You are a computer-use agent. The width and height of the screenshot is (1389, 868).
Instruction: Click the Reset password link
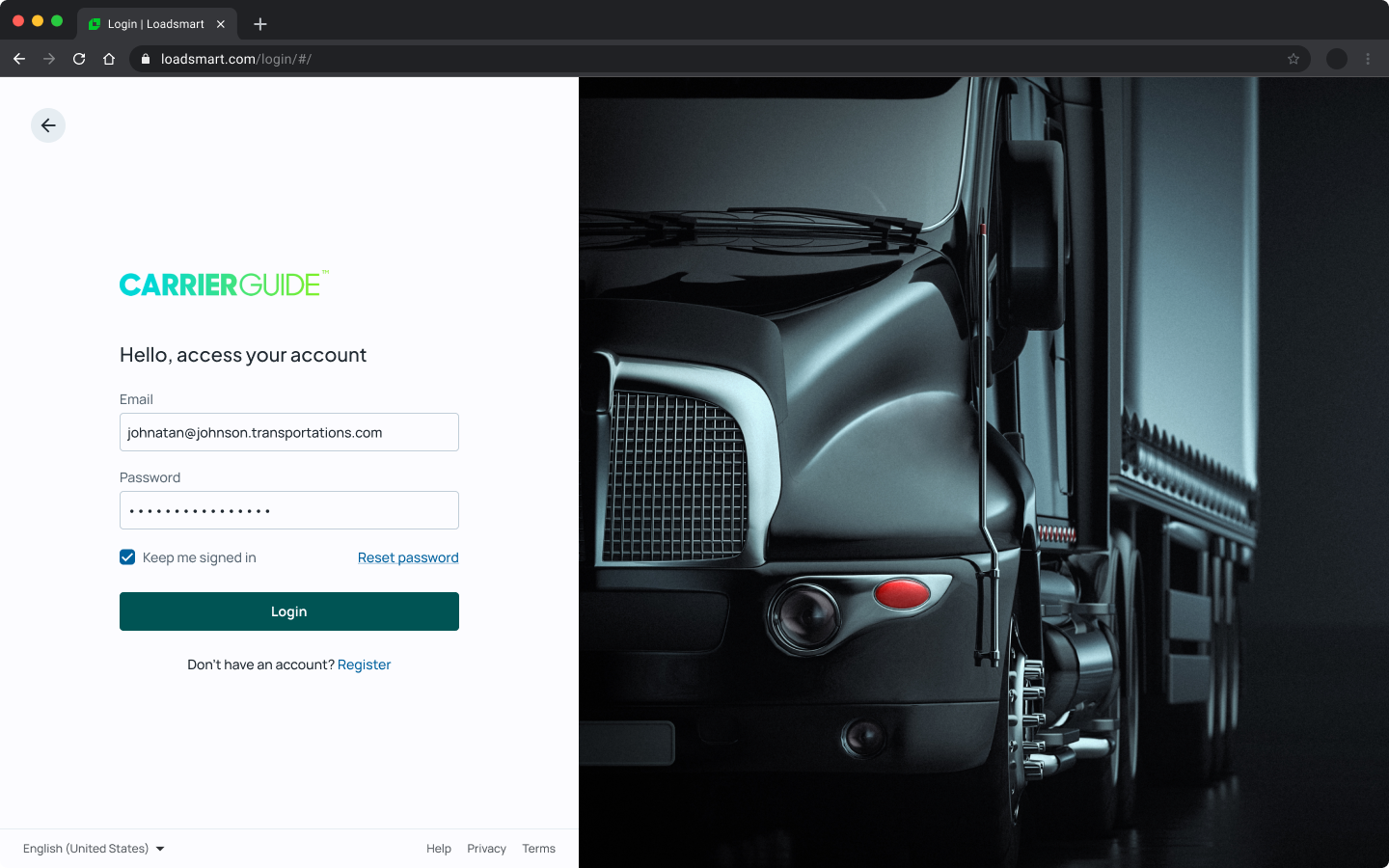407,557
